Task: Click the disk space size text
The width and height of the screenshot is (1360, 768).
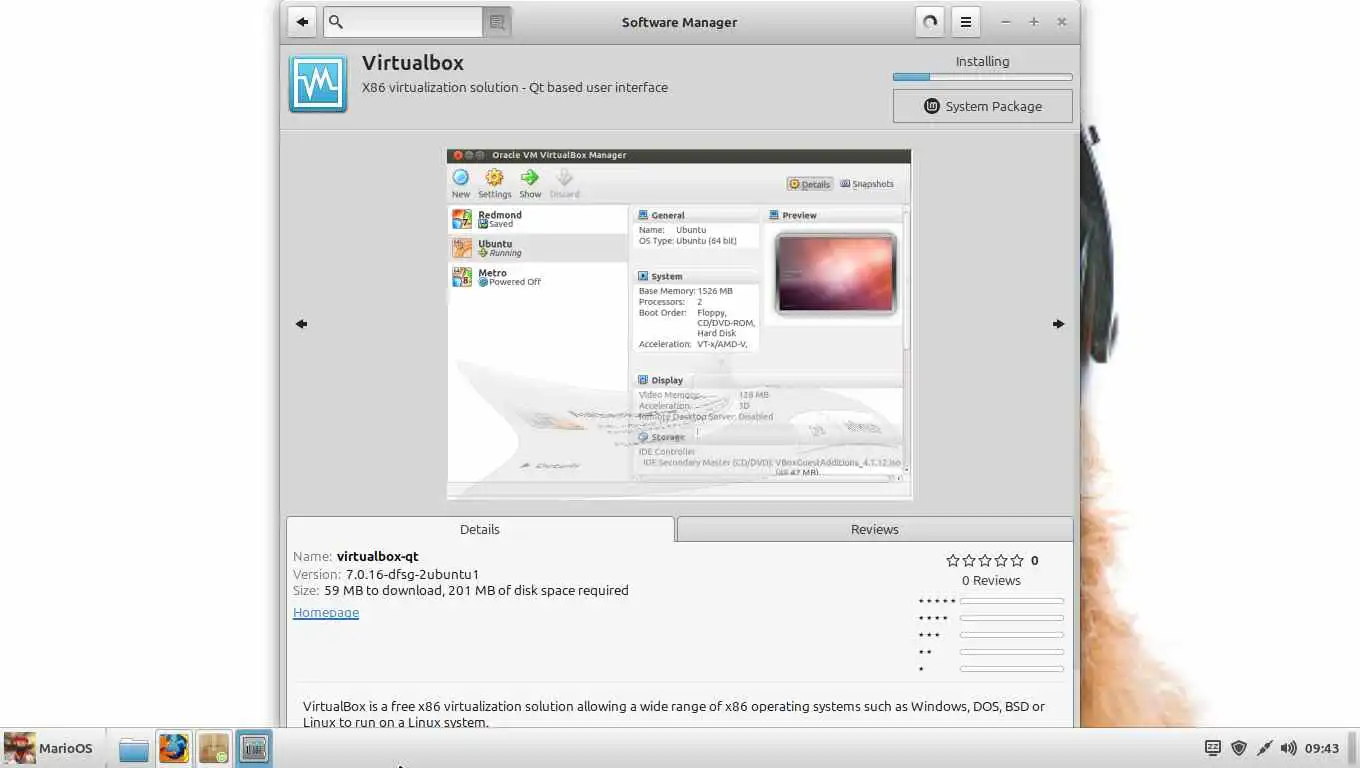Action: 476,590
